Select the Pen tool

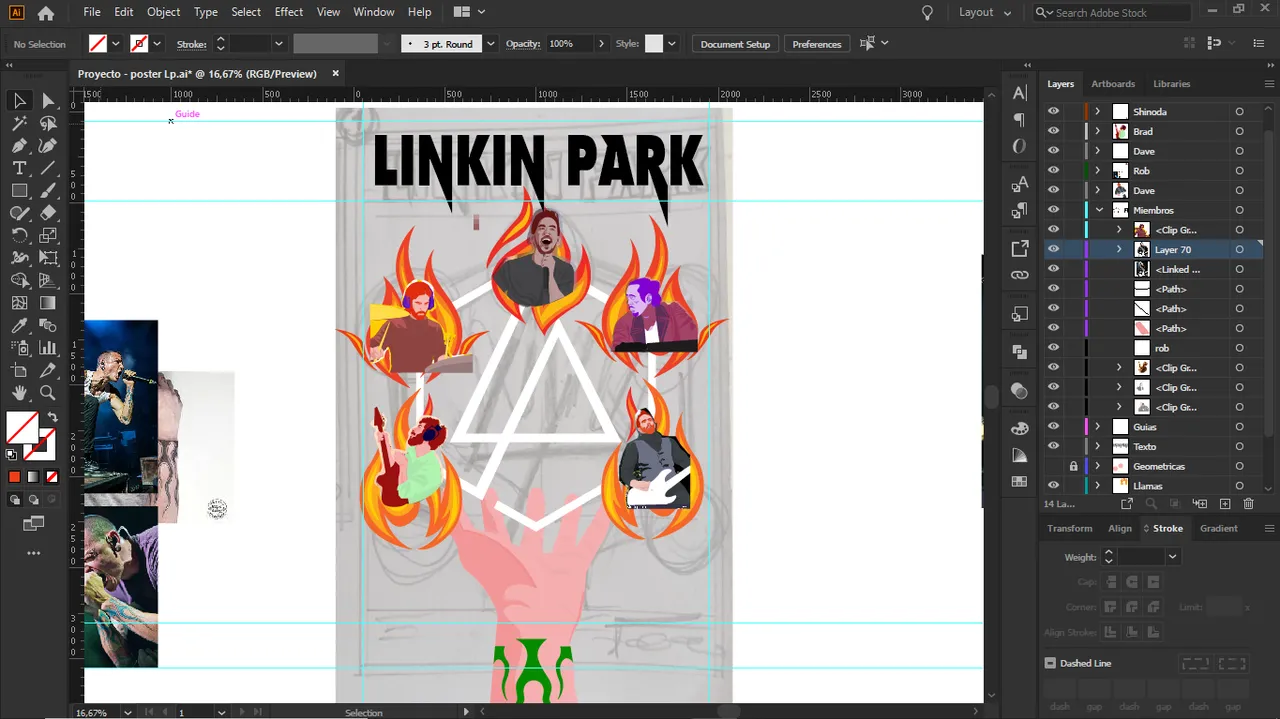[x=19, y=146]
